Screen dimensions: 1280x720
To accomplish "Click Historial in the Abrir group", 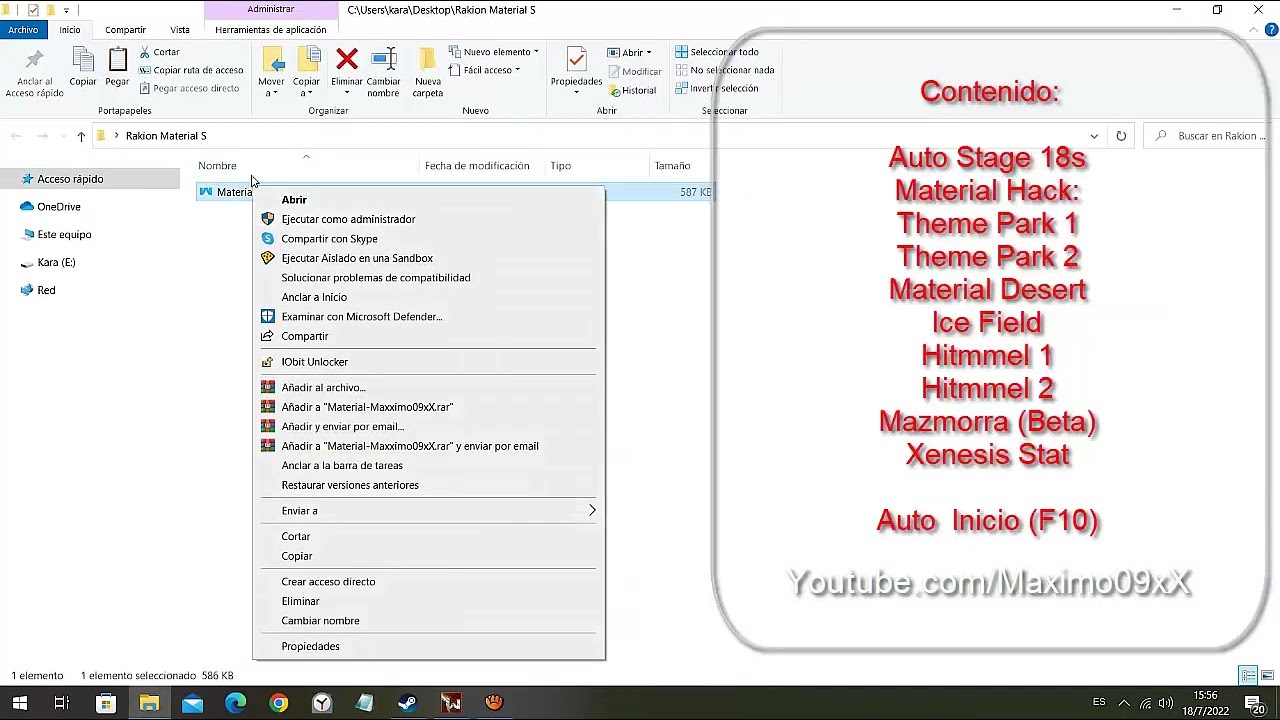I will tap(632, 90).
